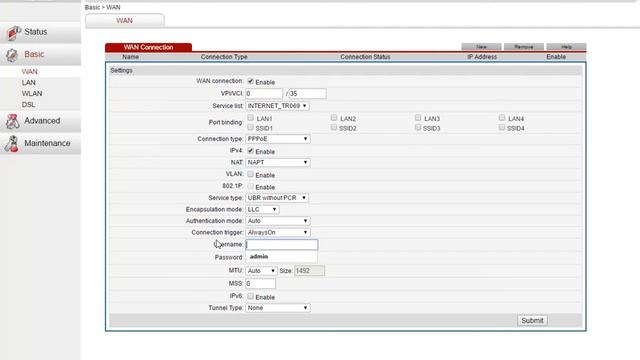The width and height of the screenshot is (640, 360).
Task: Open the NAT dropdown
Action: [x=278, y=162]
